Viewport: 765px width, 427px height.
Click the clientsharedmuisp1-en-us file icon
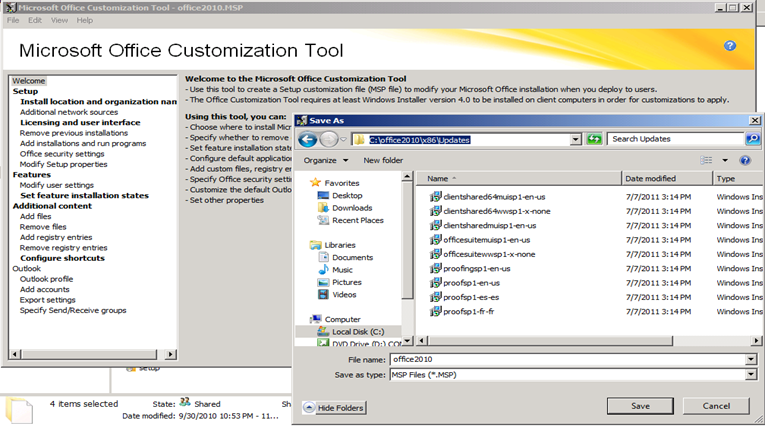coord(435,225)
